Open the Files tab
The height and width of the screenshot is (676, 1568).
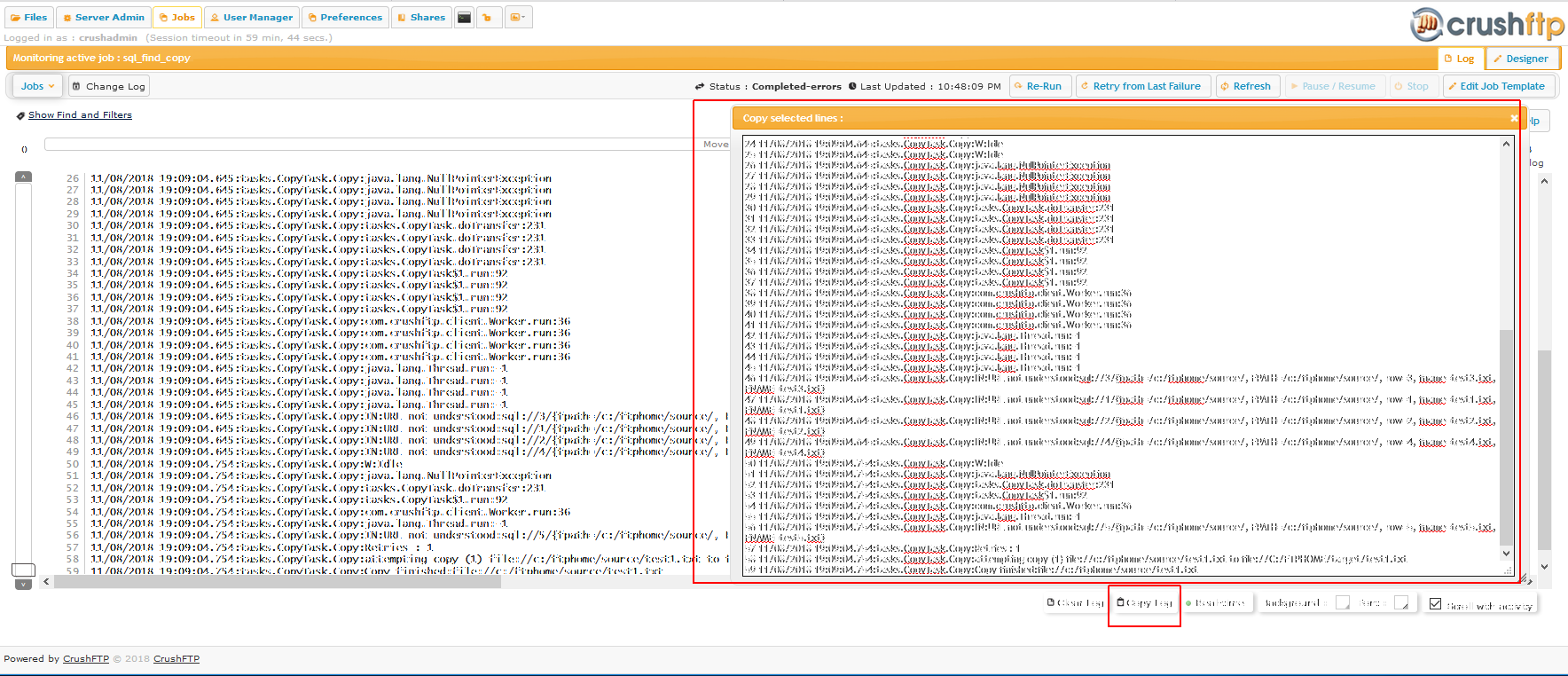point(29,17)
